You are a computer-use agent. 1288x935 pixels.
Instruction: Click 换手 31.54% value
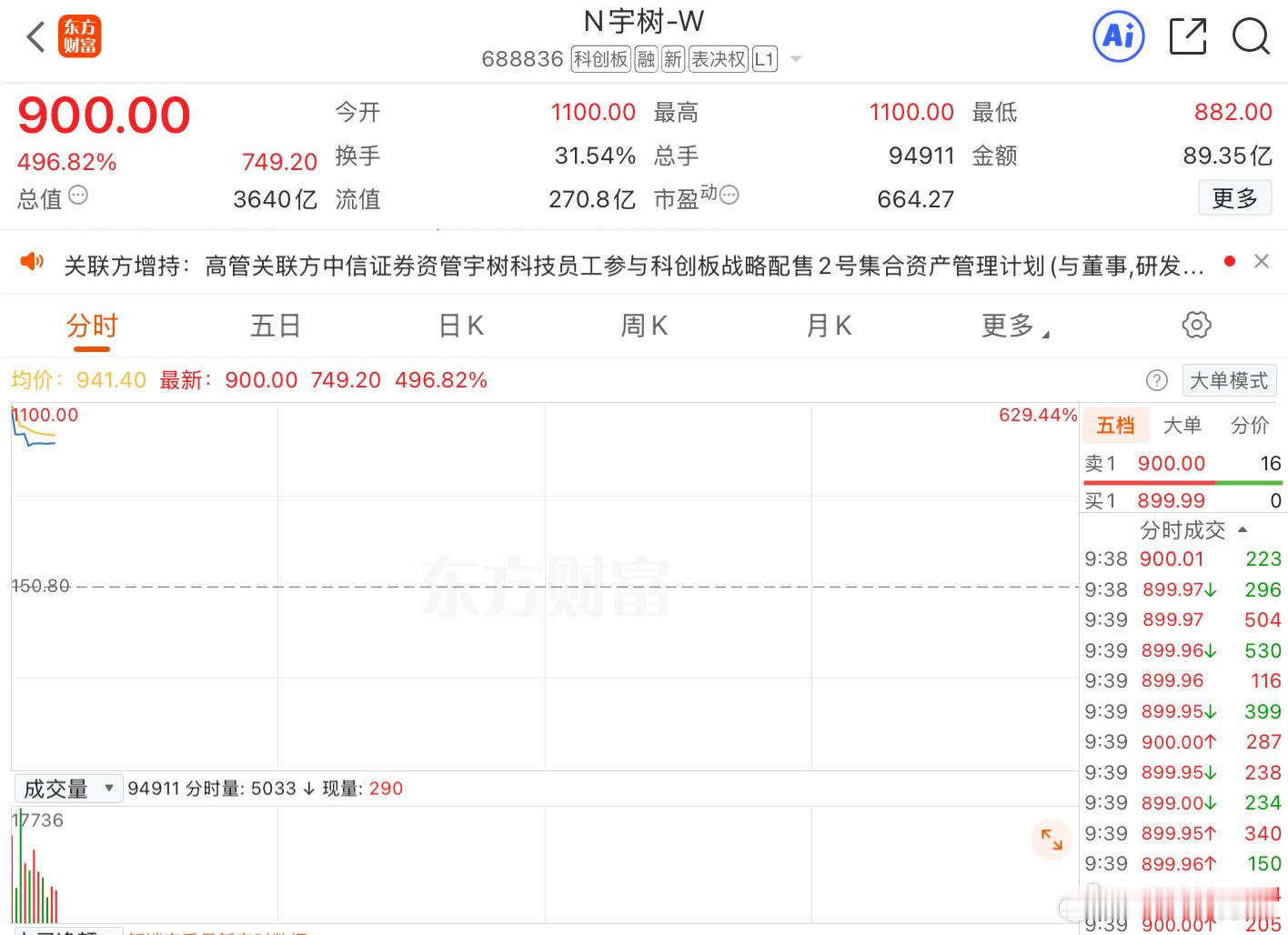[x=595, y=156]
